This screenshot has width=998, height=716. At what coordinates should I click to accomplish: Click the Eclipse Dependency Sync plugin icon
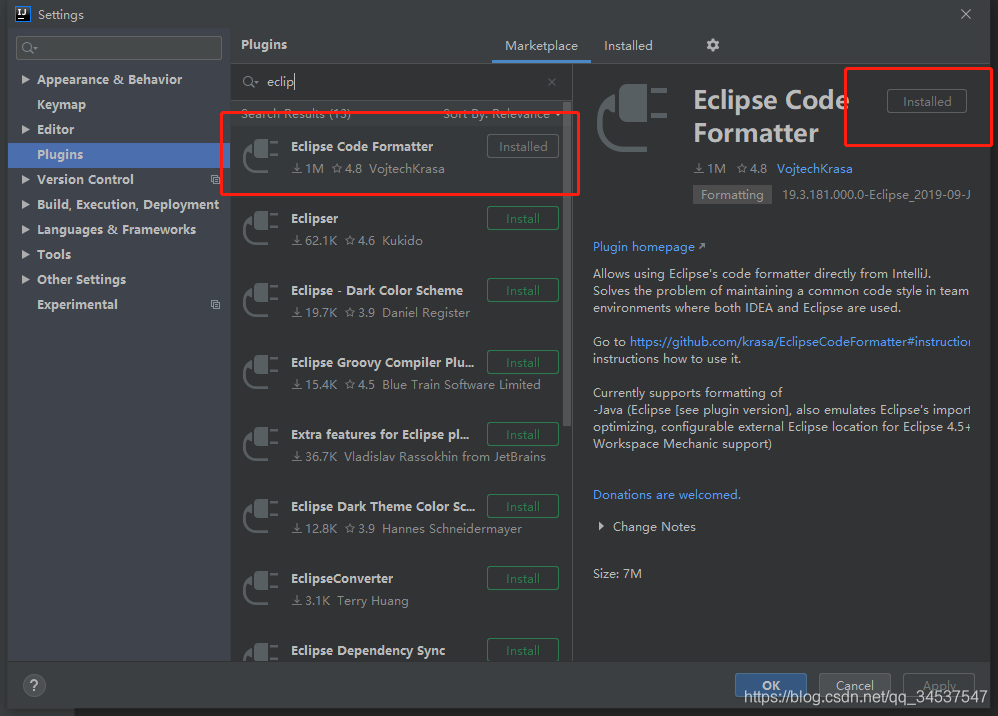[x=261, y=652]
